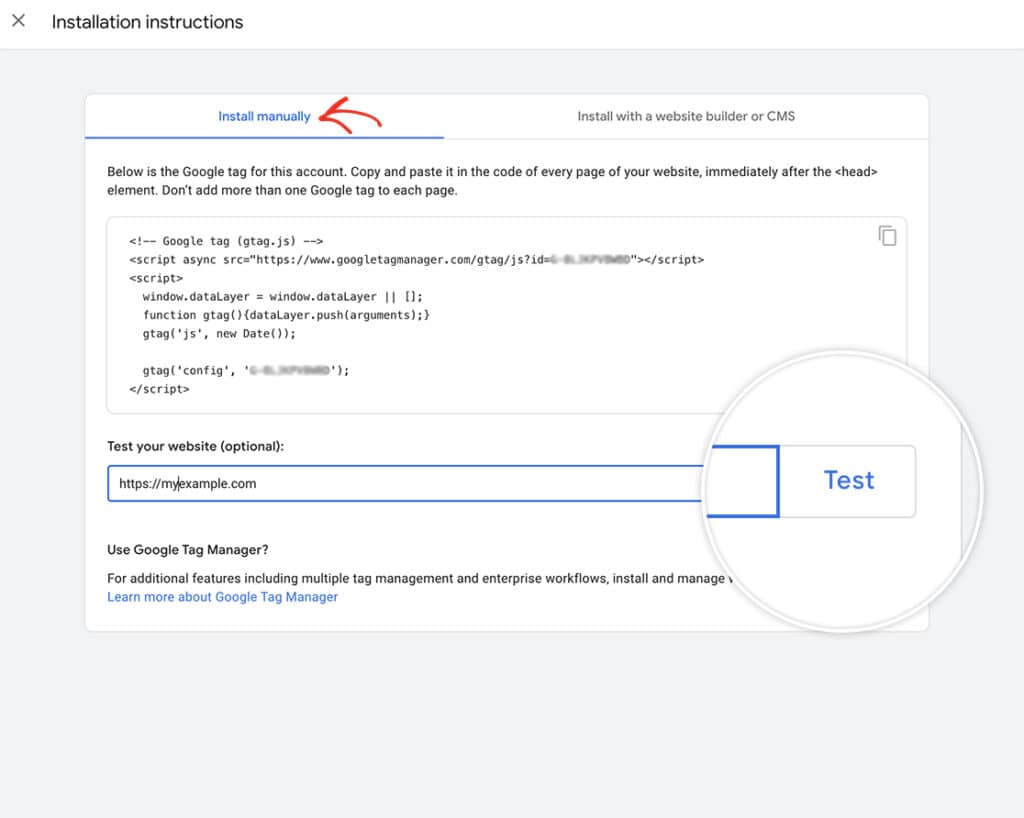Switch to the Install manually tab
Viewport: 1024px width, 818px height.
[x=264, y=116]
